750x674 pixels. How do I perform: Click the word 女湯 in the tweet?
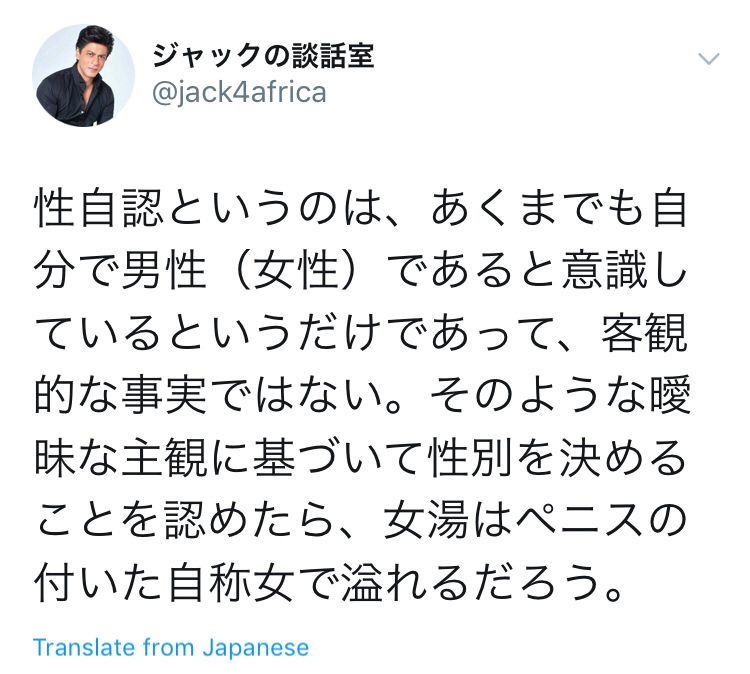point(427,520)
